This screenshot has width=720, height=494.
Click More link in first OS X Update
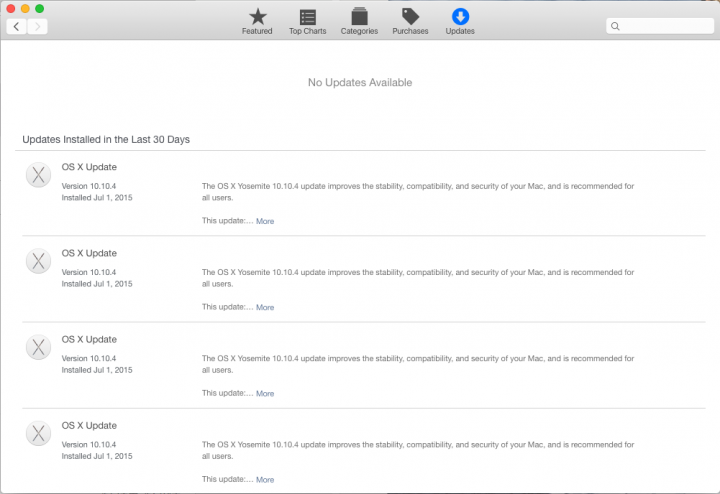tap(265, 221)
